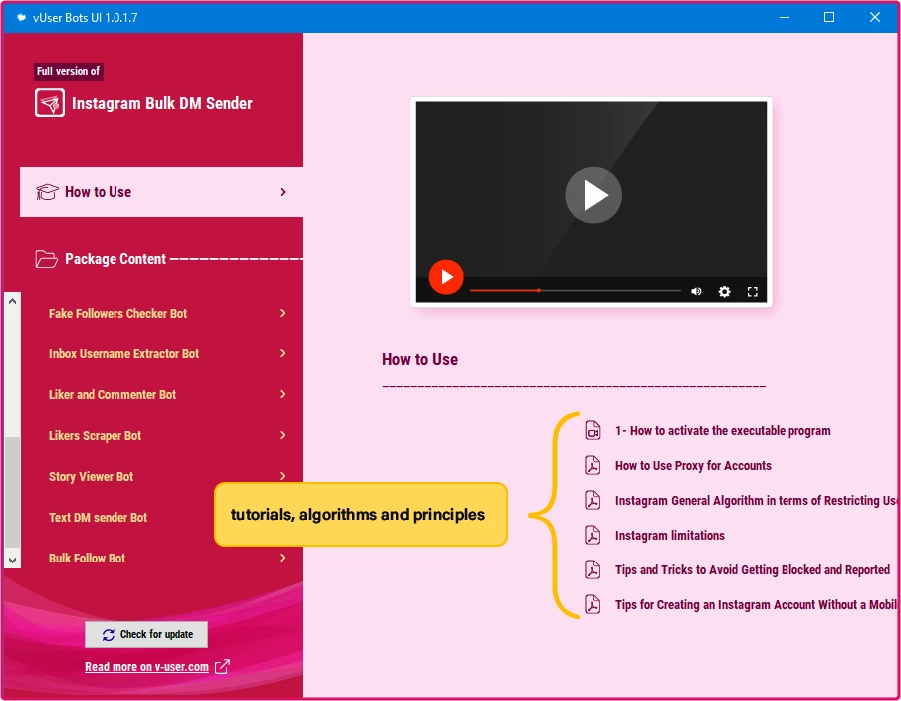Click the graduation cap icon beside How to Use
This screenshot has height=701, width=901.
(47, 192)
